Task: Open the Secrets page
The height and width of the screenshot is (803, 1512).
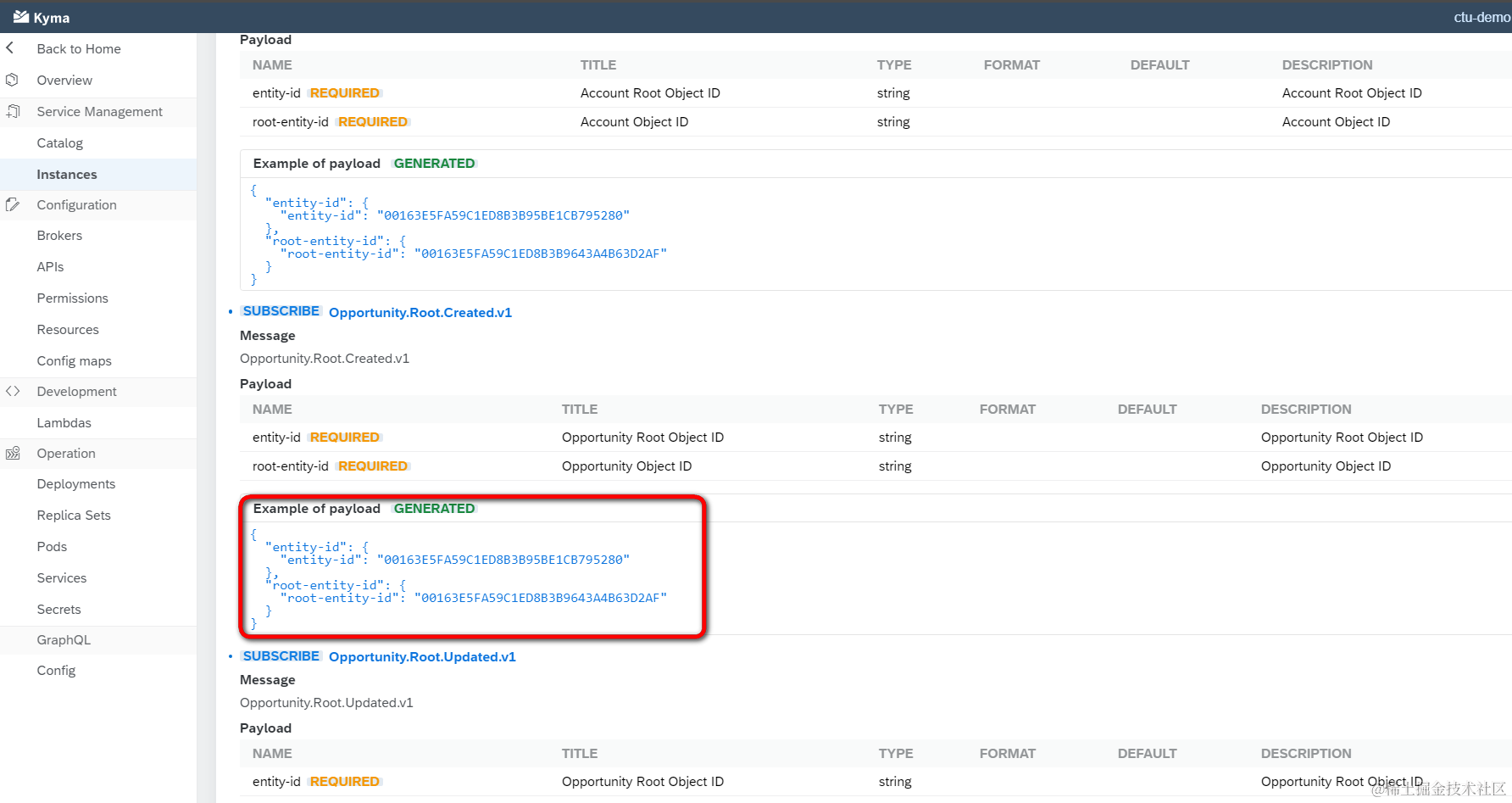Action: coord(59,610)
